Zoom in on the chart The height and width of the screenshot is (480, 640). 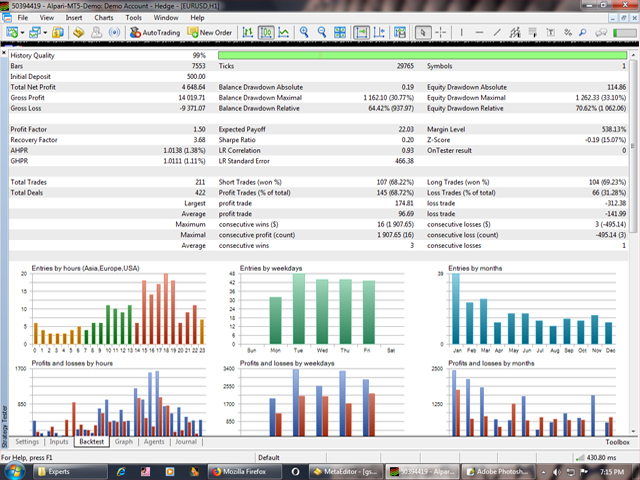click(x=304, y=32)
